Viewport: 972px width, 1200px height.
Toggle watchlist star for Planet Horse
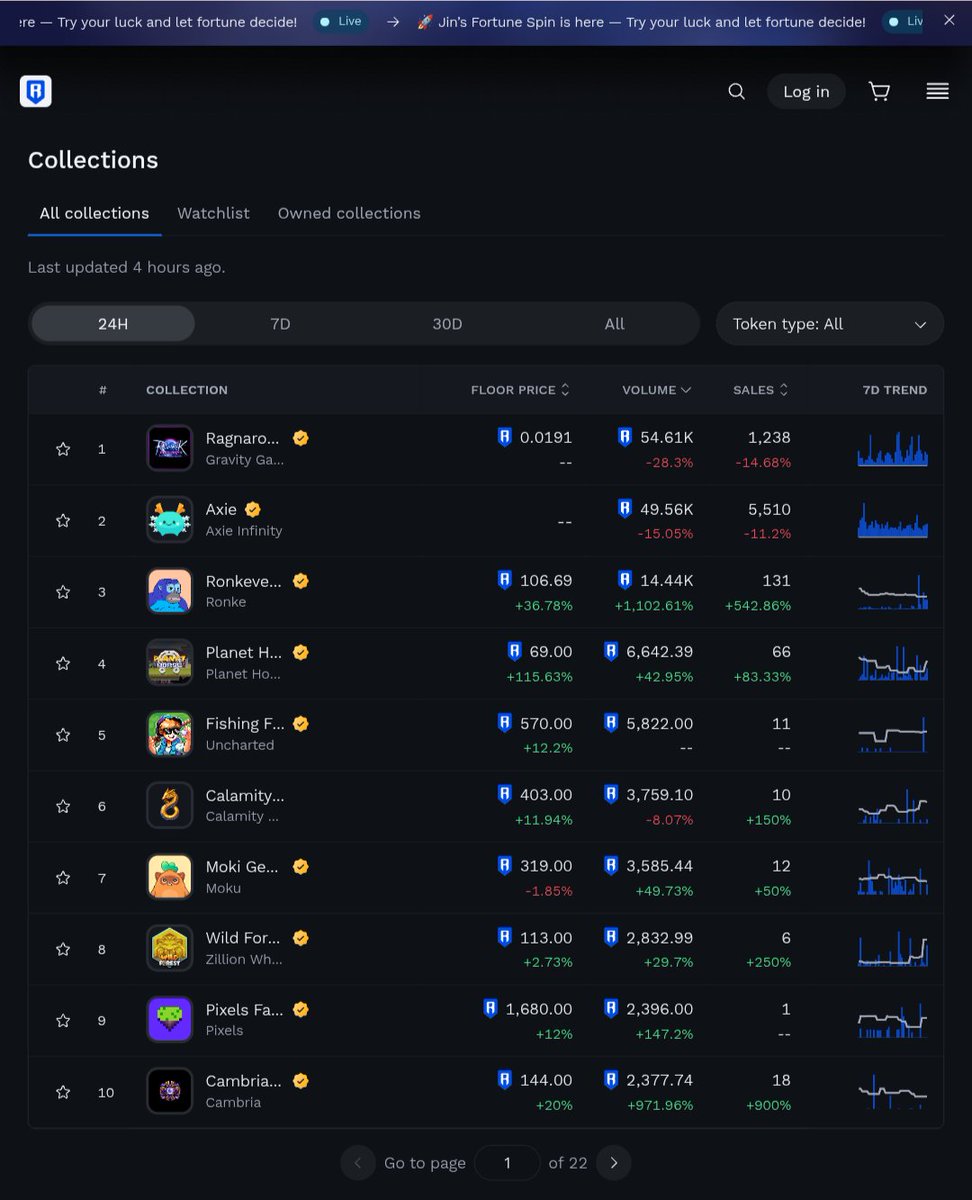point(63,664)
